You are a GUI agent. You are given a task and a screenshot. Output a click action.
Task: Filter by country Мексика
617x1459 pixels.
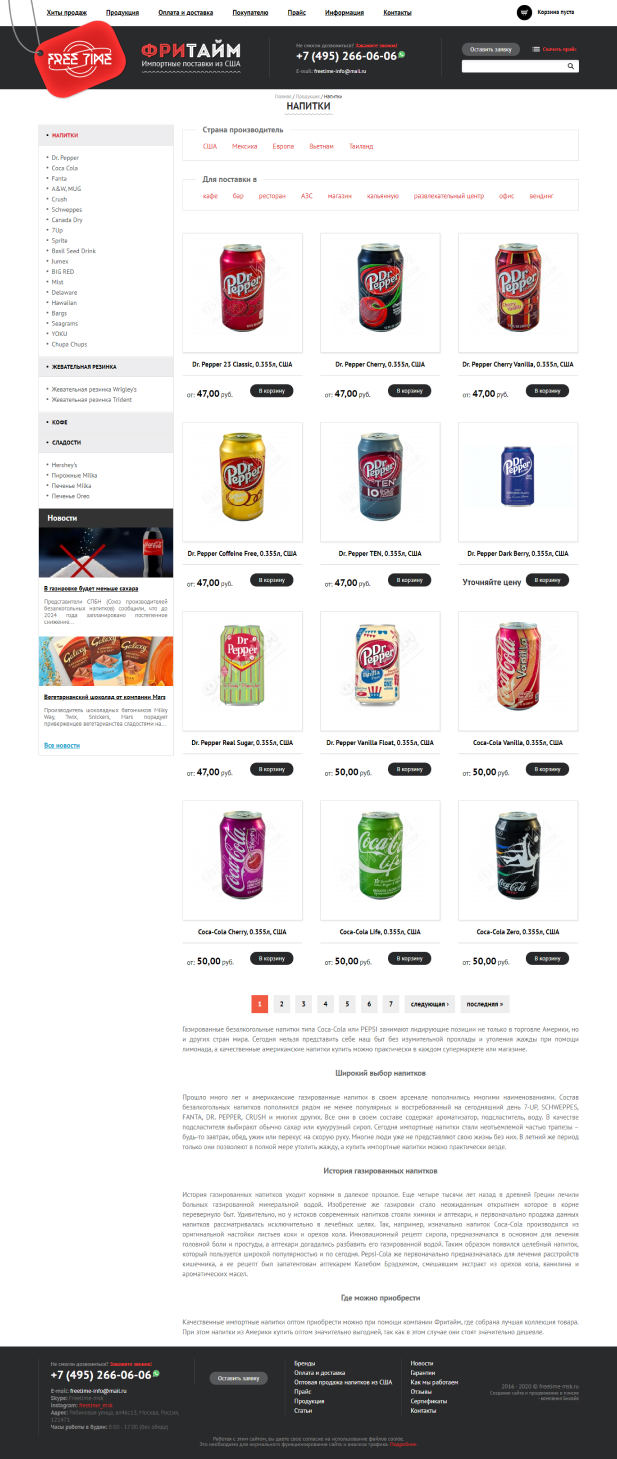point(245,146)
